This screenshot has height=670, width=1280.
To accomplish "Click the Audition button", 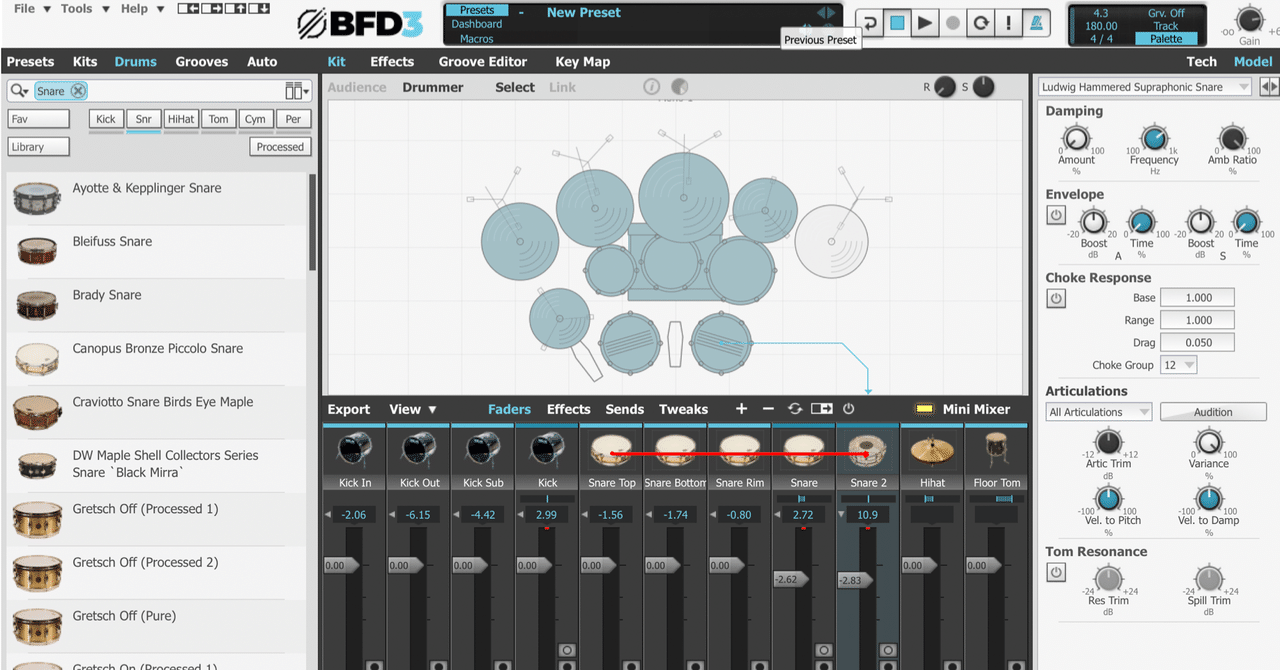I will (x=1213, y=412).
